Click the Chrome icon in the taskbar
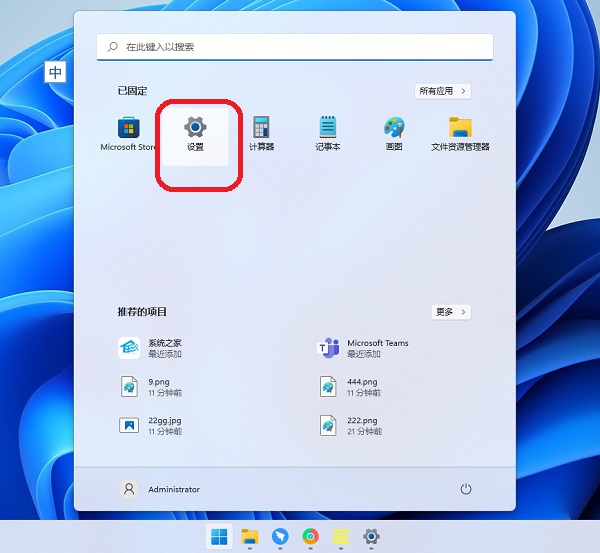The height and width of the screenshot is (553, 600). (311, 537)
